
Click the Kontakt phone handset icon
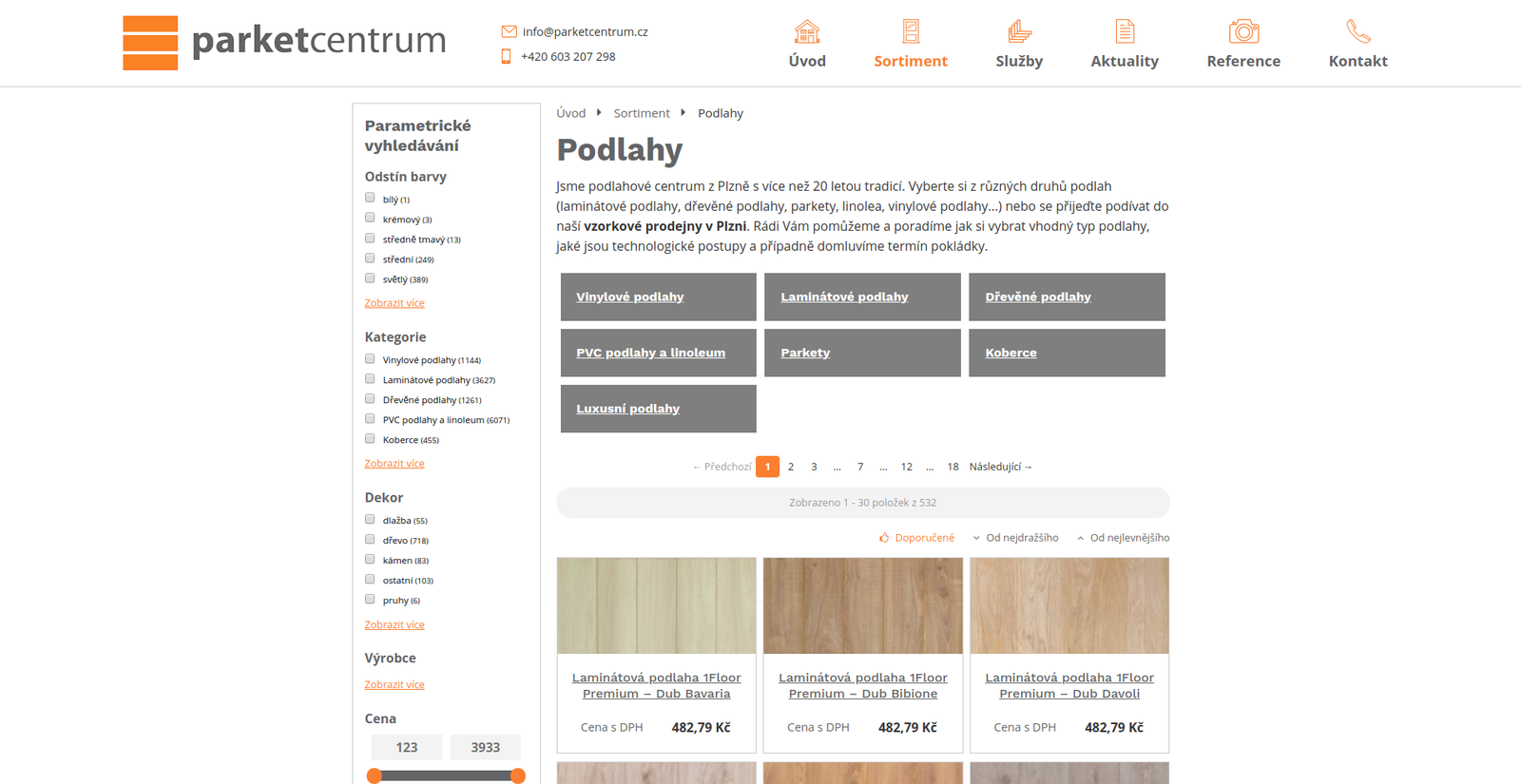pos(1357,32)
